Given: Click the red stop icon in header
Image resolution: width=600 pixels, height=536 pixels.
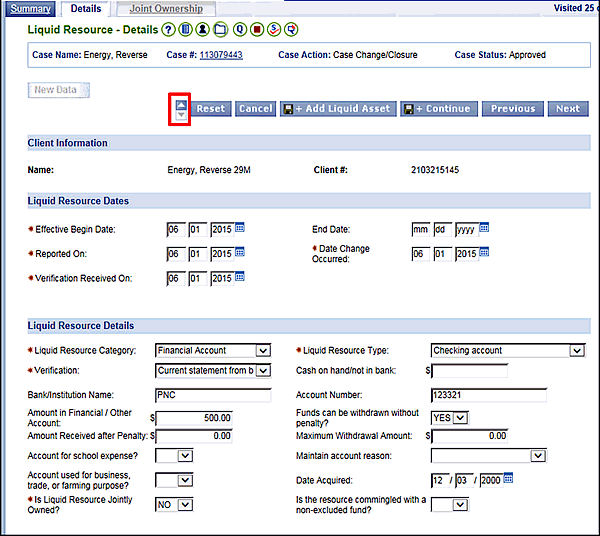Looking at the screenshot, I should click(x=256, y=30).
